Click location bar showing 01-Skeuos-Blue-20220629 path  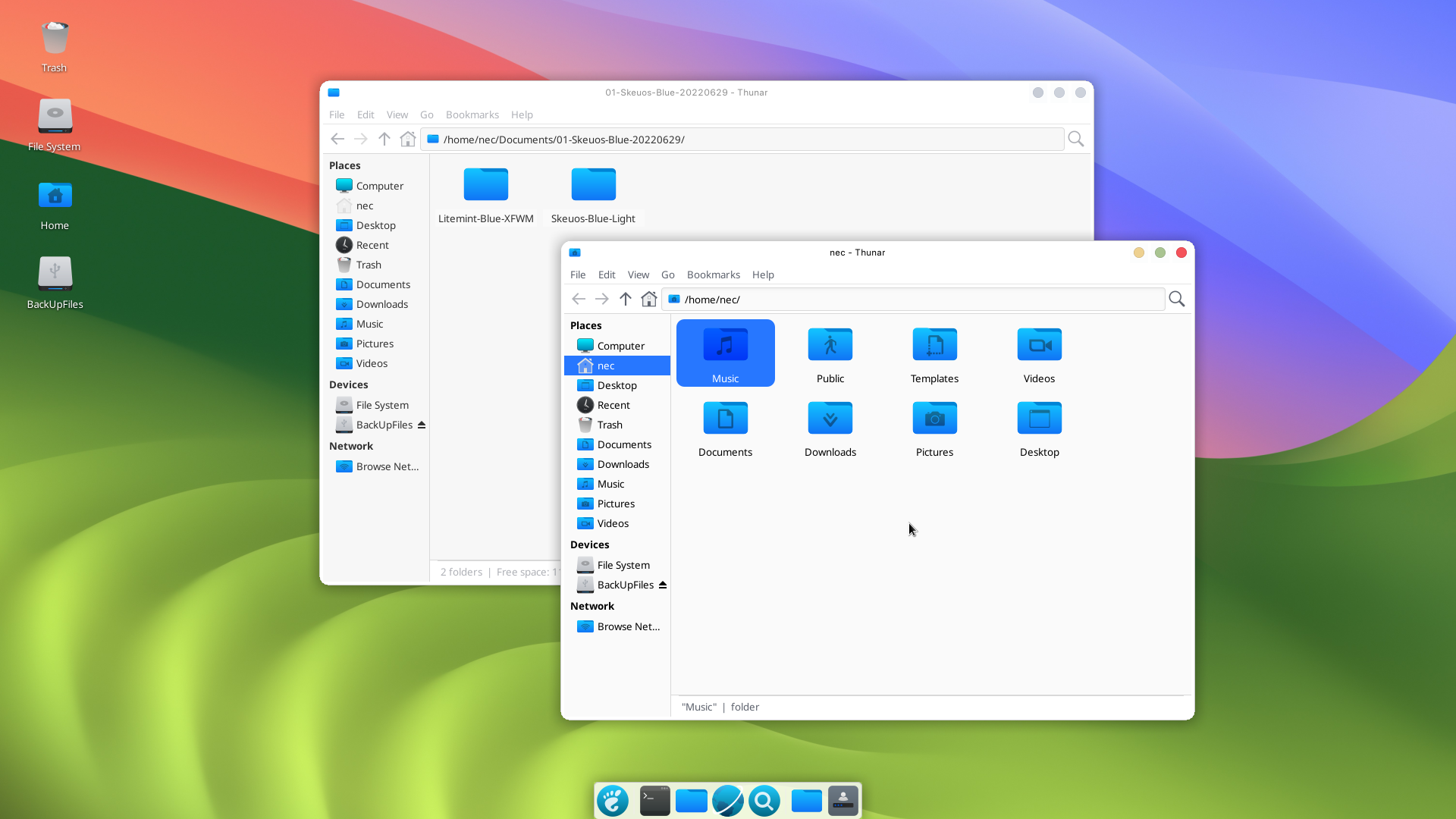pos(742,140)
